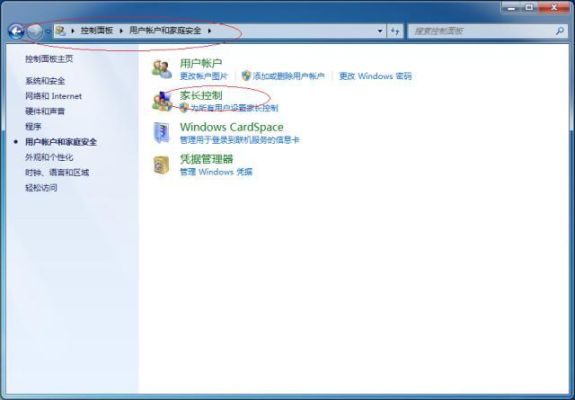This screenshot has width=575, height=400.
Task: Open 外观和个性化 in the sidebar
Action: coord(49,157)
